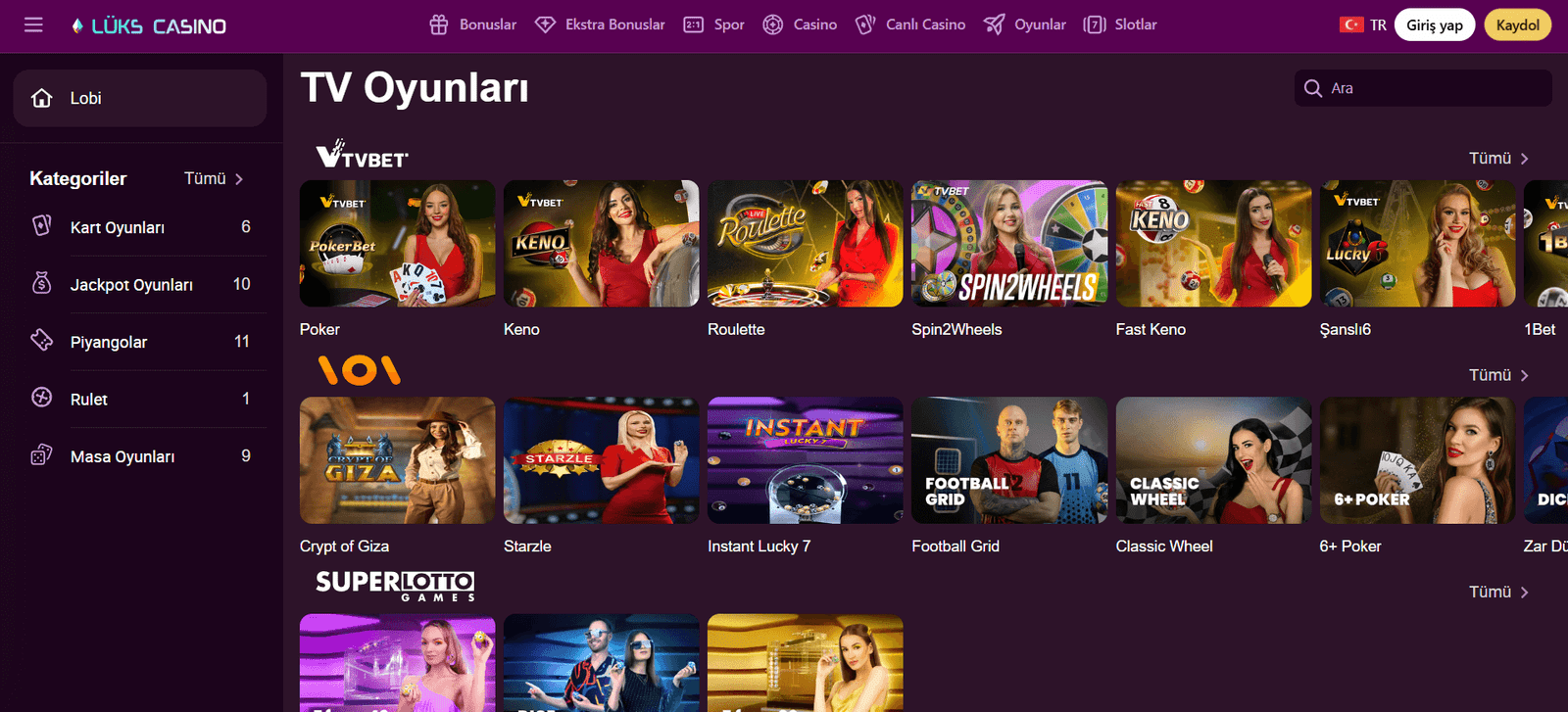Viewport: 1568px width, 712px height.
Task: Click the Oyunlar plane icon
Action: 994,25
